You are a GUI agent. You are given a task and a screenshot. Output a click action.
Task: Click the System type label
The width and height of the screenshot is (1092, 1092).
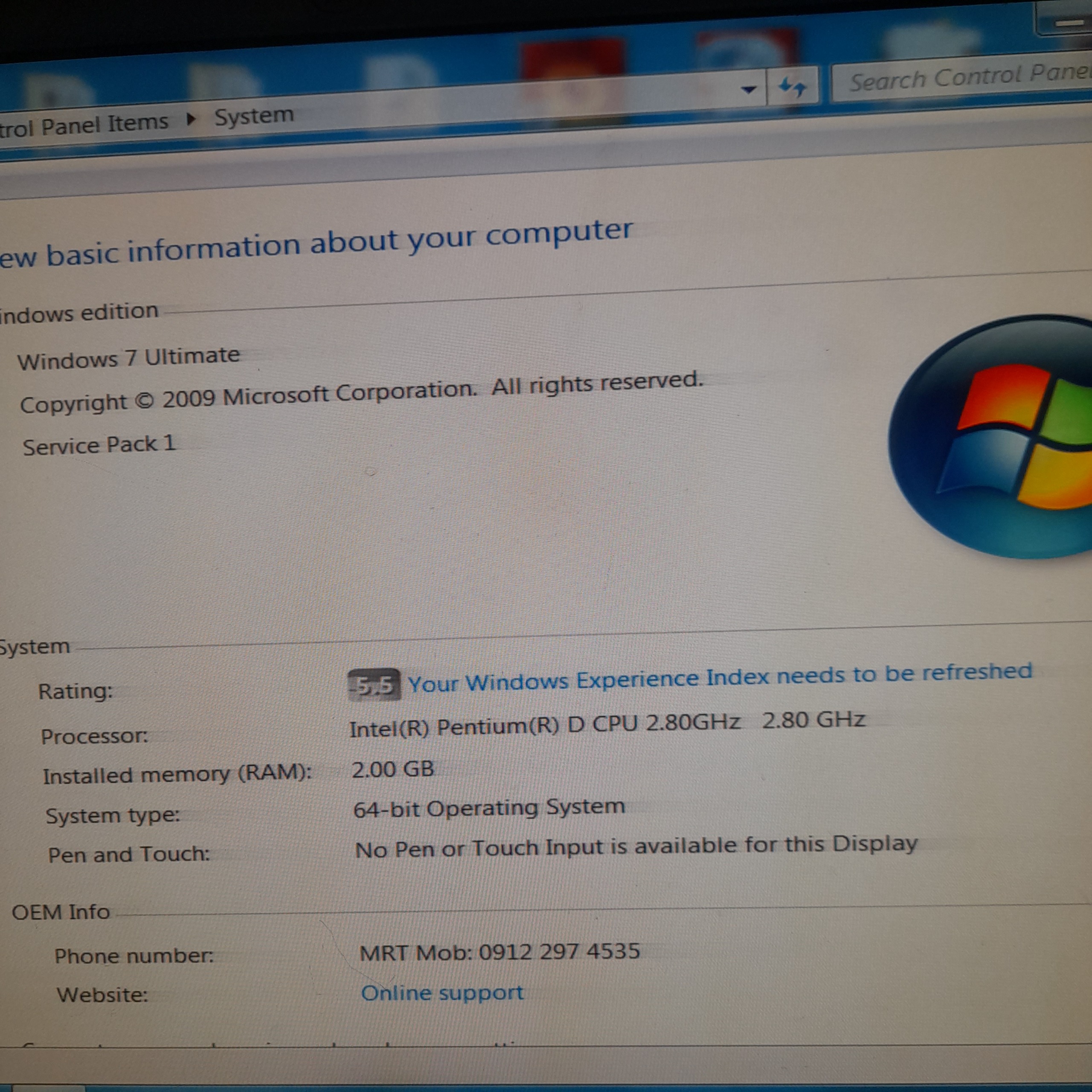coord(113,816)
